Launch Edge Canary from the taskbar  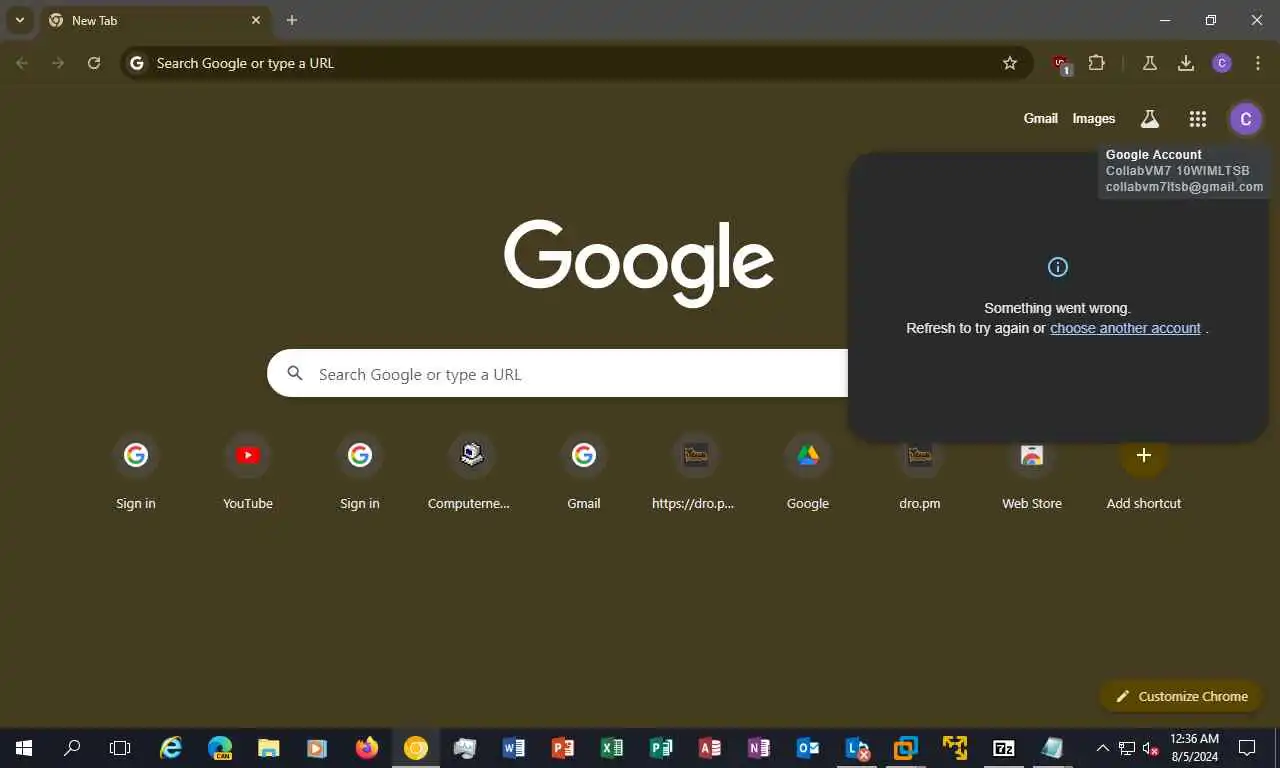220,747
